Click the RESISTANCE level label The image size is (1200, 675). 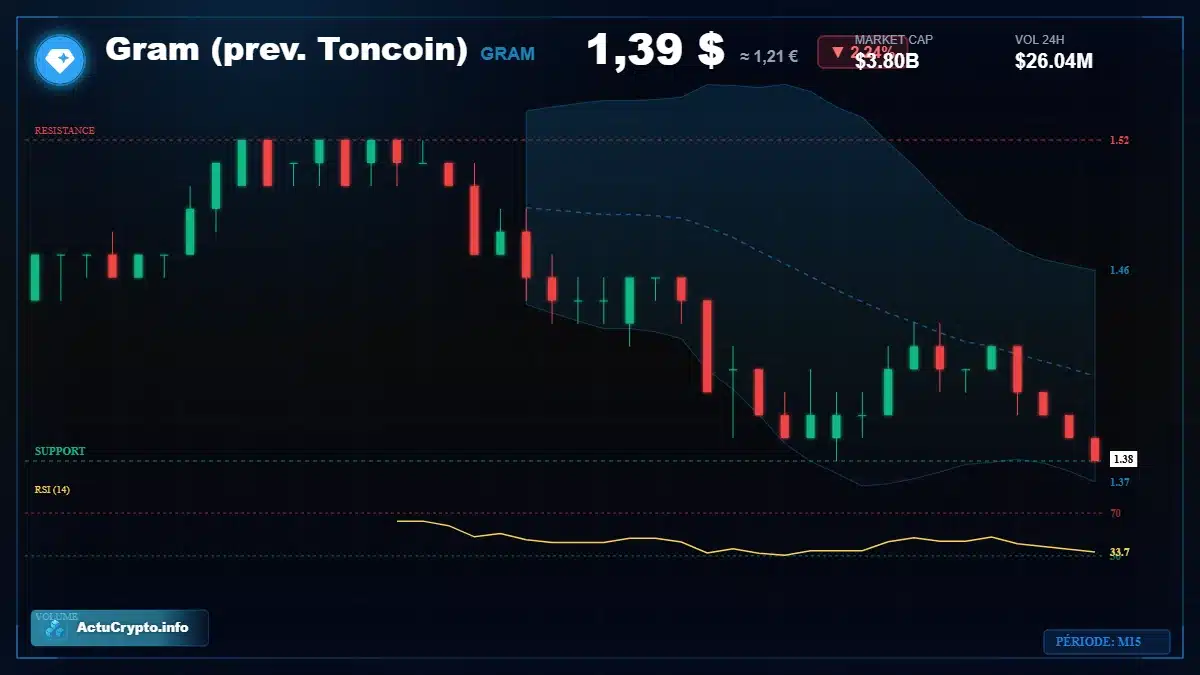[x=65, y=131]
